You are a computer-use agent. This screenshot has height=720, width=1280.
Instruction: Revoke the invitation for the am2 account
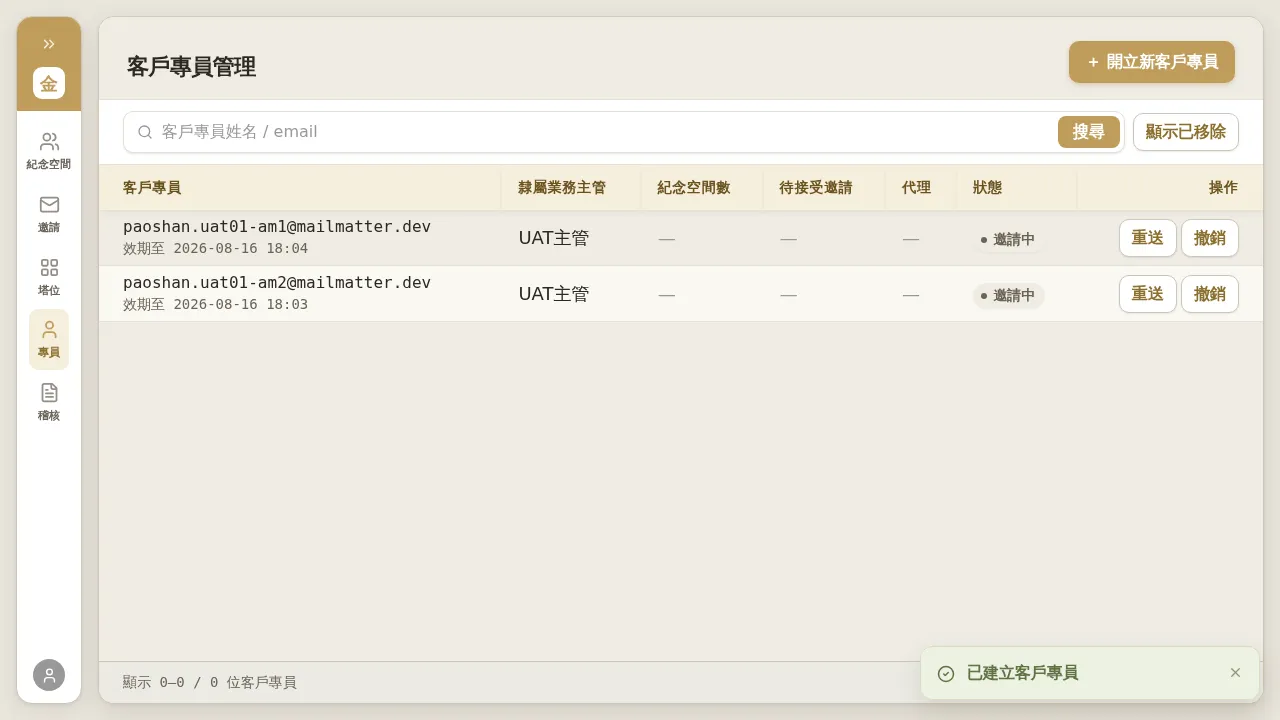pos(1210,294)
